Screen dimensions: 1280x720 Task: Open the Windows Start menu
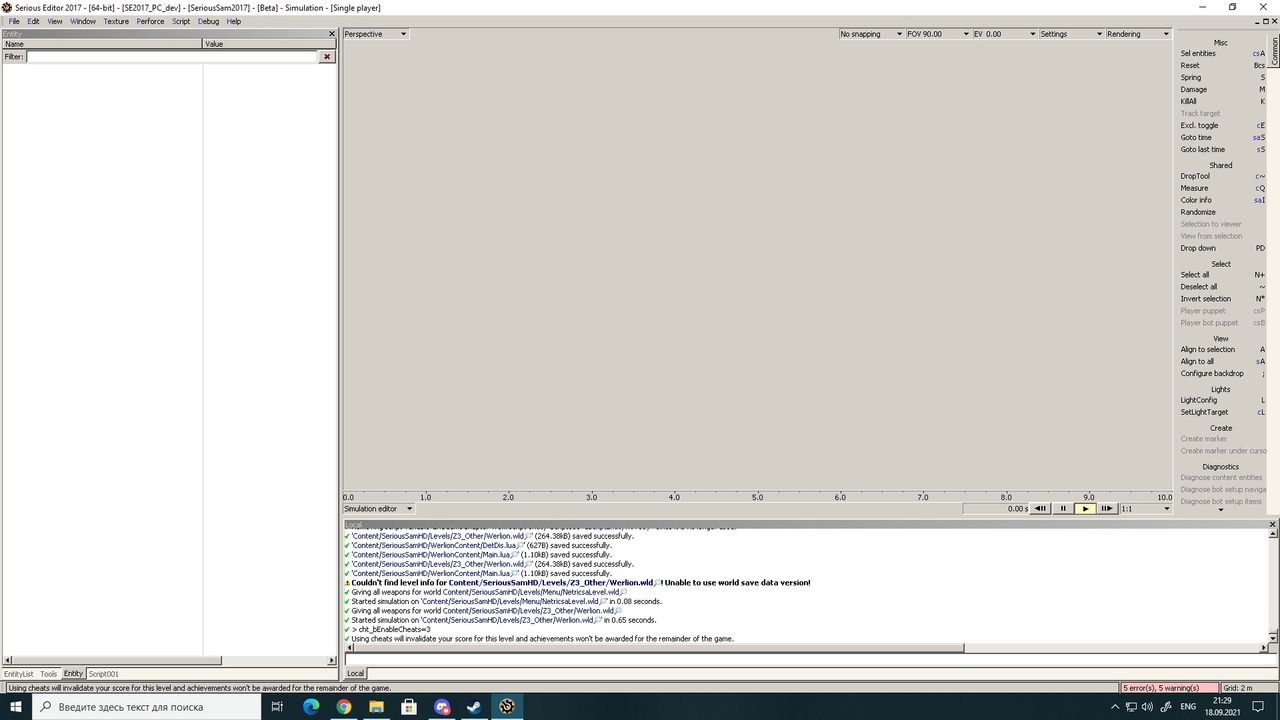point(16,706)
